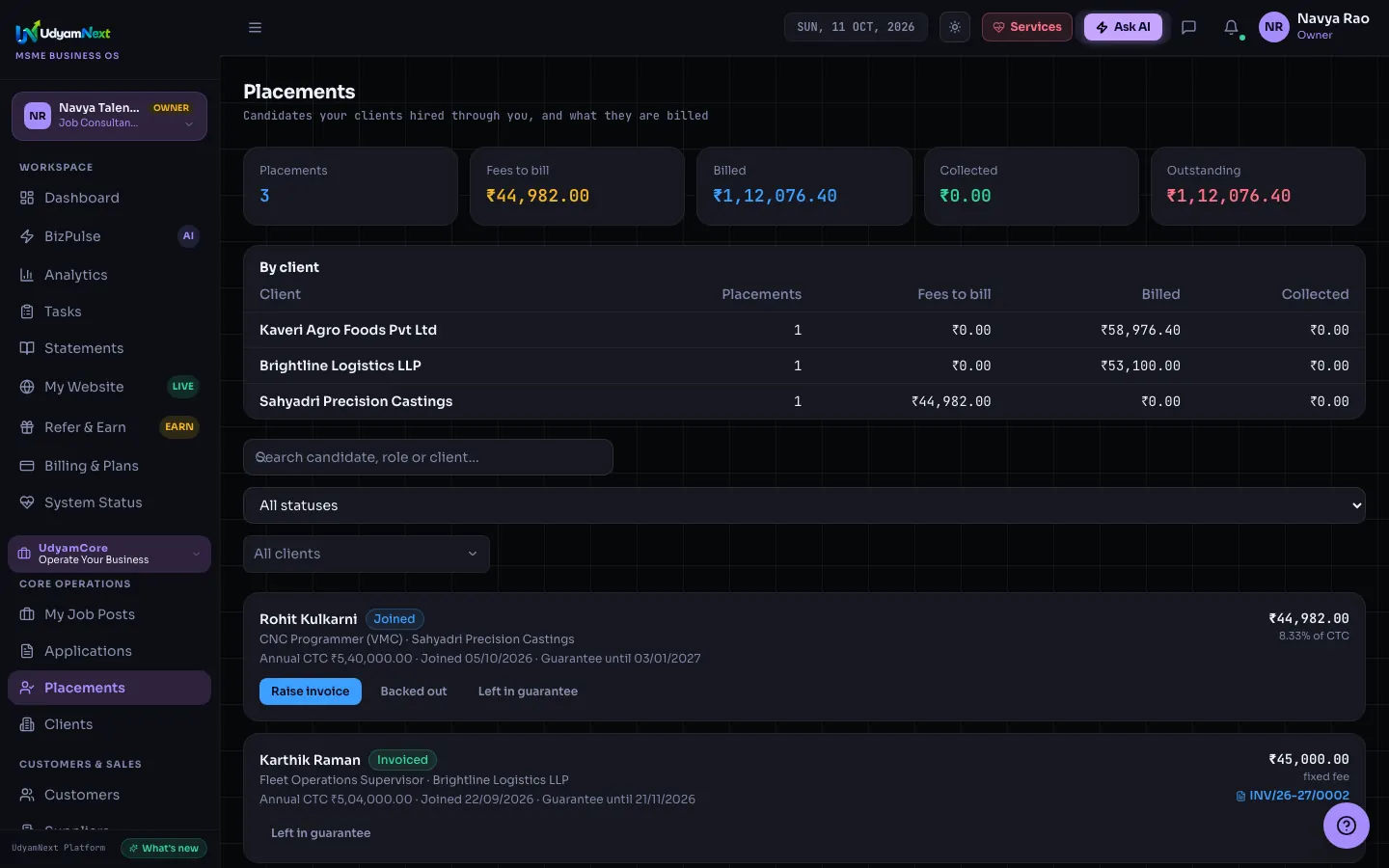Click the Clients building icon
The height and width of the screenshot is (868, 1389).
point(27,724)
